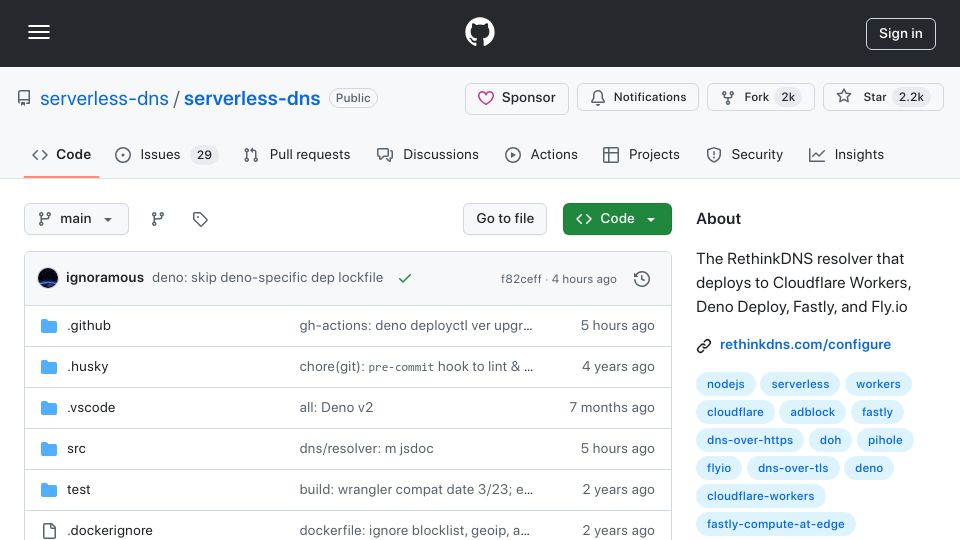960x540 pixels.
Task: Click the .husky folder icon
Action: pyautogui.click(x=49, y=367)
